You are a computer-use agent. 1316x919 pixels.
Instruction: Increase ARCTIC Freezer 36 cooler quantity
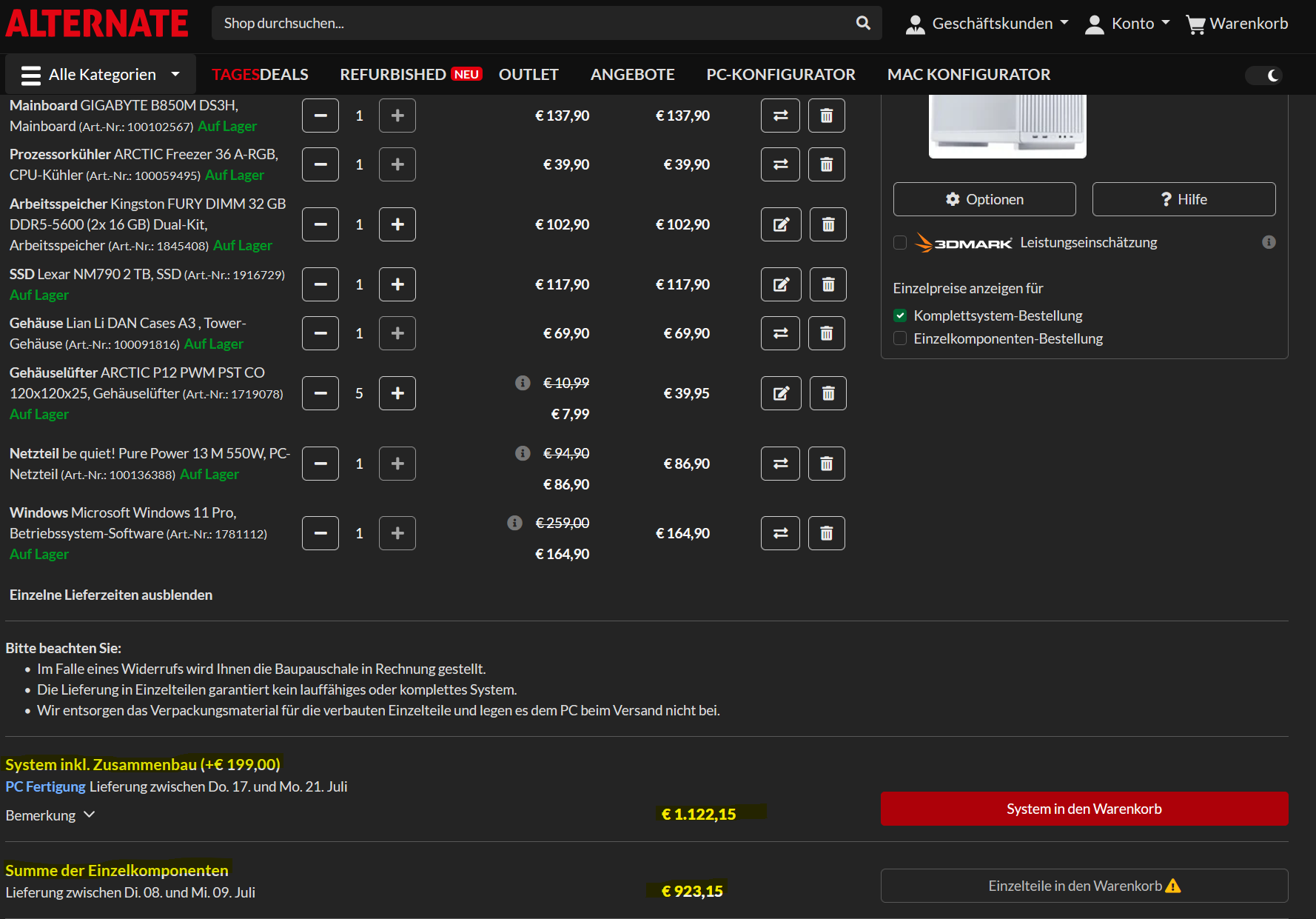[397, 164]
